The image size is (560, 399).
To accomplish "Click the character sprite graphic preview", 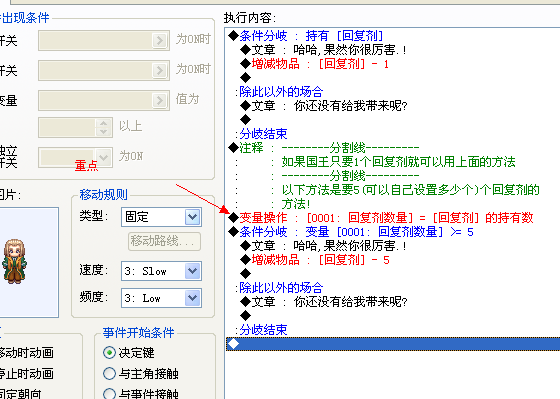I will click(x=15, y=261).
